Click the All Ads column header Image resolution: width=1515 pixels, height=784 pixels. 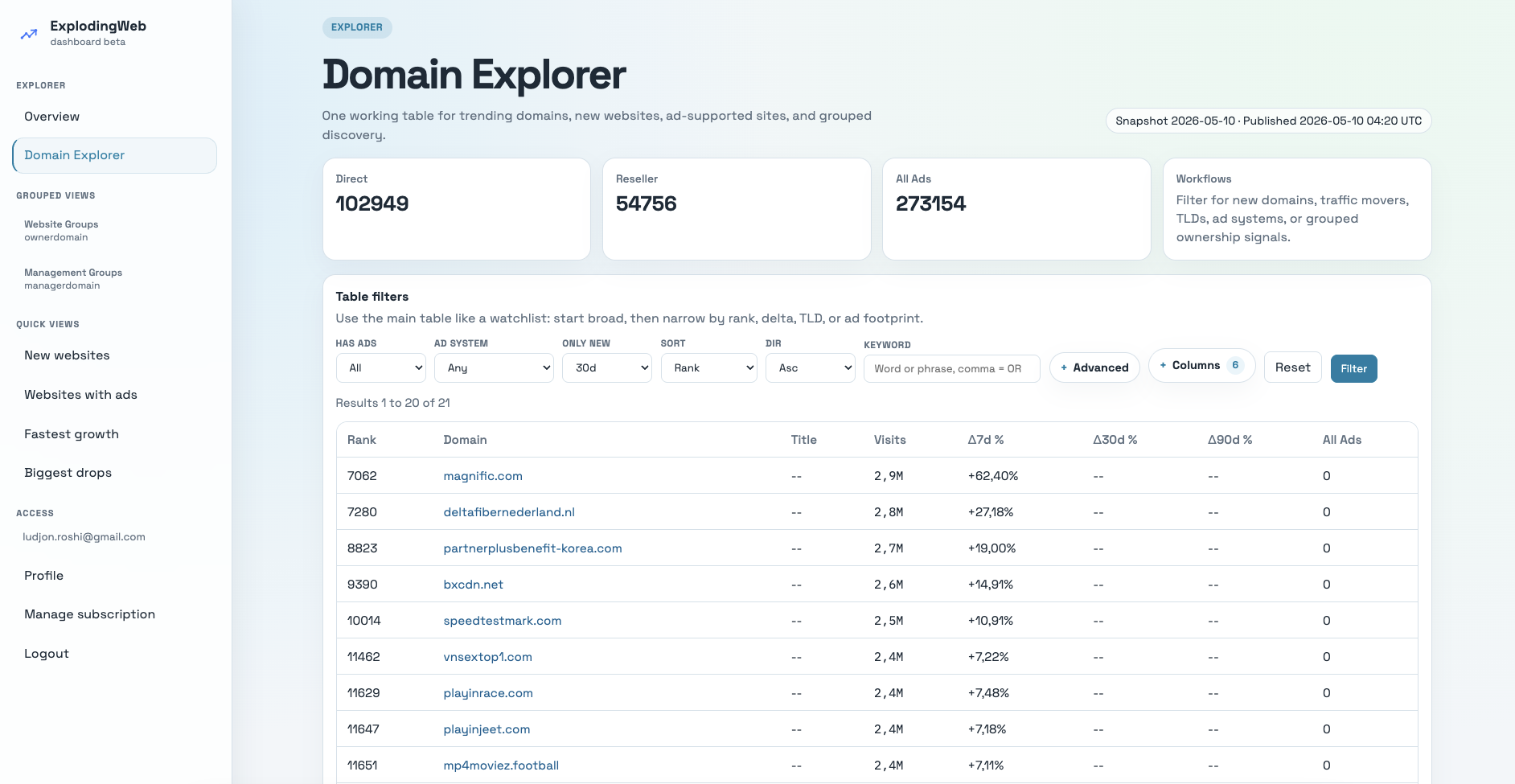point(1341,440)
